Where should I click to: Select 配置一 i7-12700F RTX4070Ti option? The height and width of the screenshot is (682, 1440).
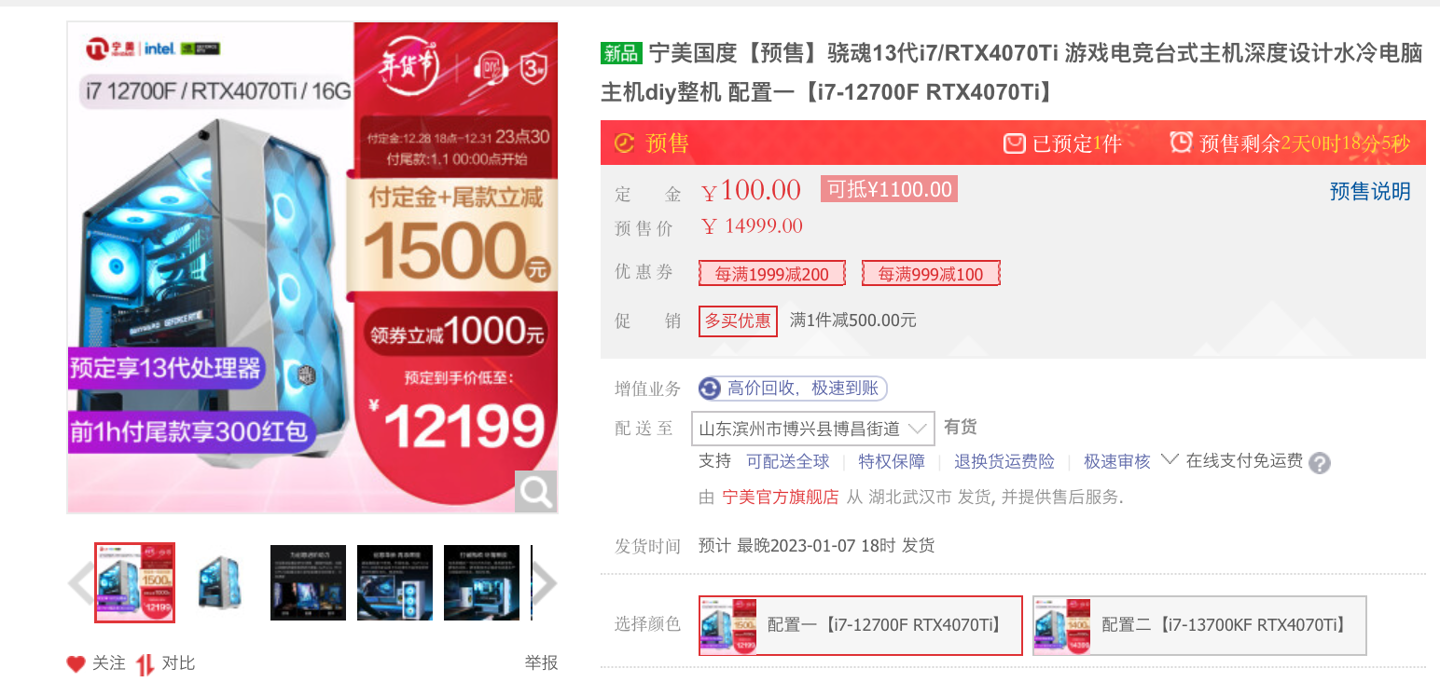[x=861, y=626]
